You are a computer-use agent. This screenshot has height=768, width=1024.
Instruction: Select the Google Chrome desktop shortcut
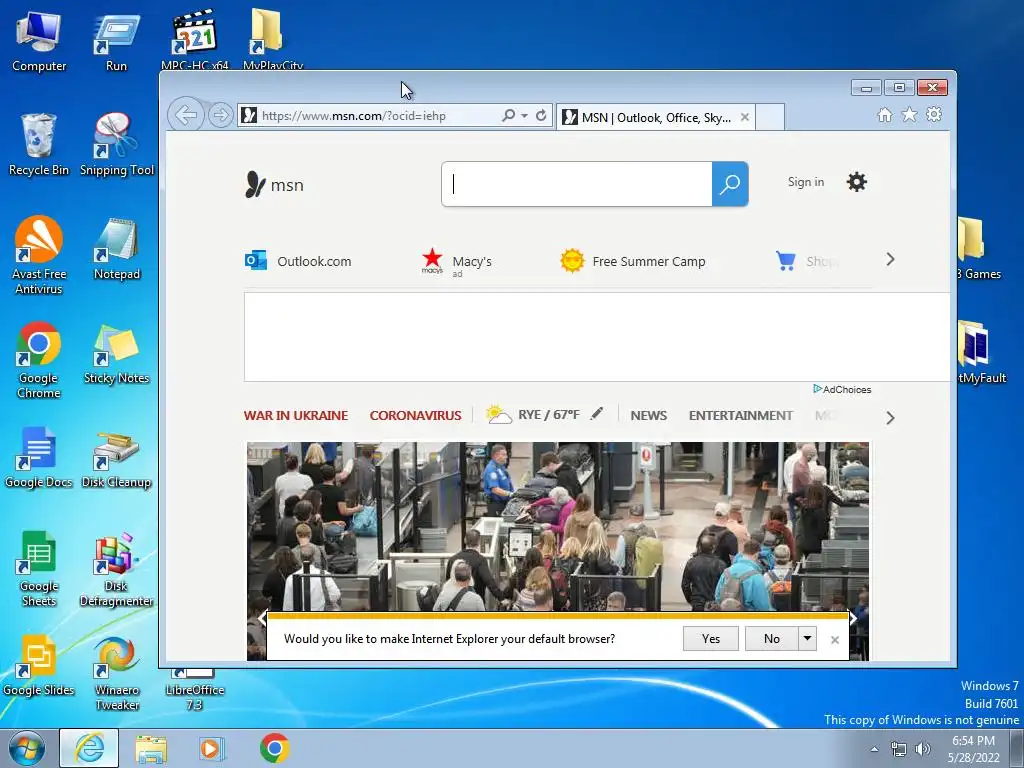(39, 360)
